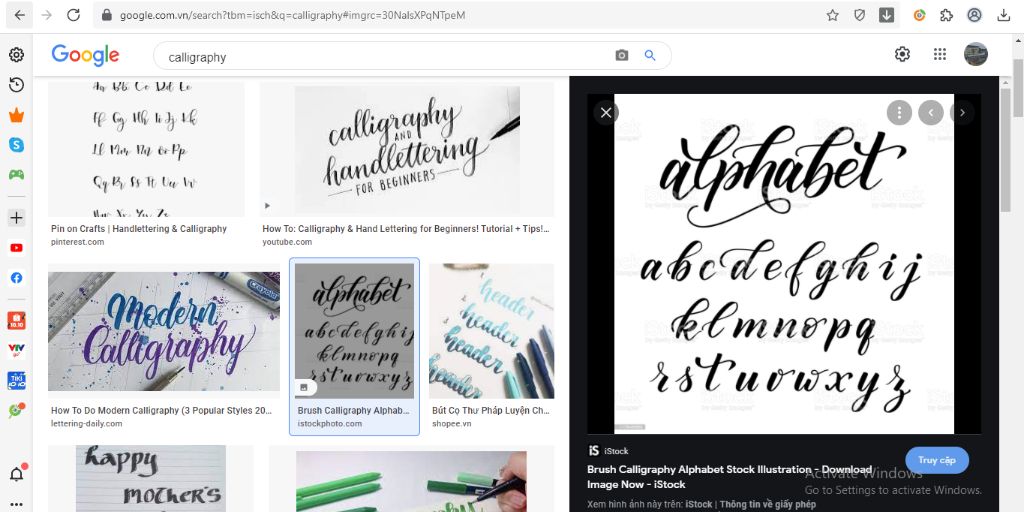The height and width of the screenshot is (512, 1024).
Task: Show the previous image in preview
Action: [931, 112]
